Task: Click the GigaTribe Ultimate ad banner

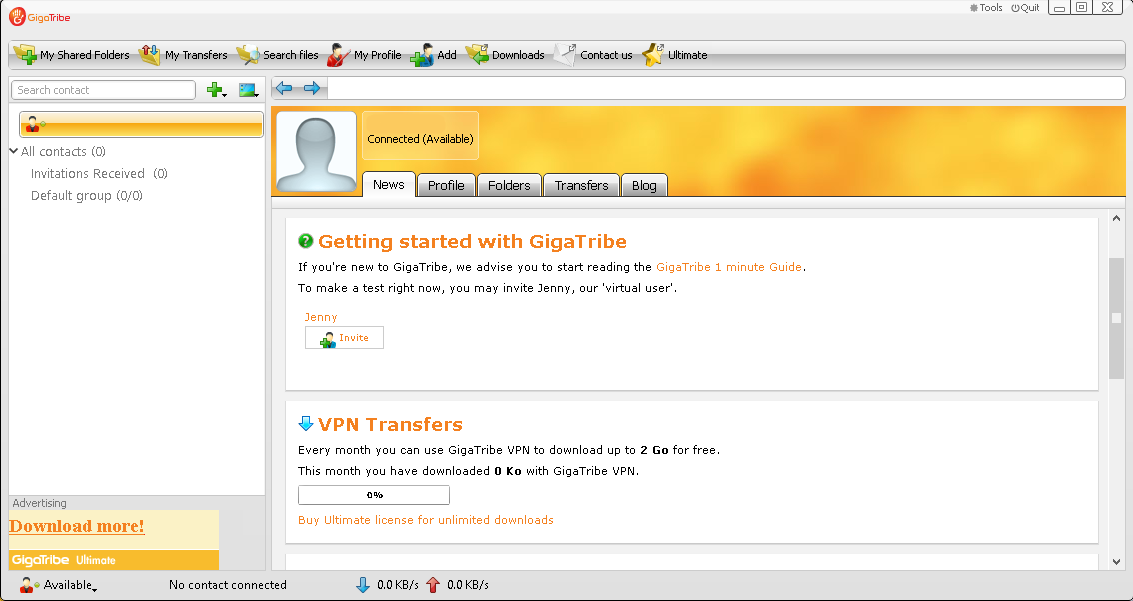Action: point(114,560)
